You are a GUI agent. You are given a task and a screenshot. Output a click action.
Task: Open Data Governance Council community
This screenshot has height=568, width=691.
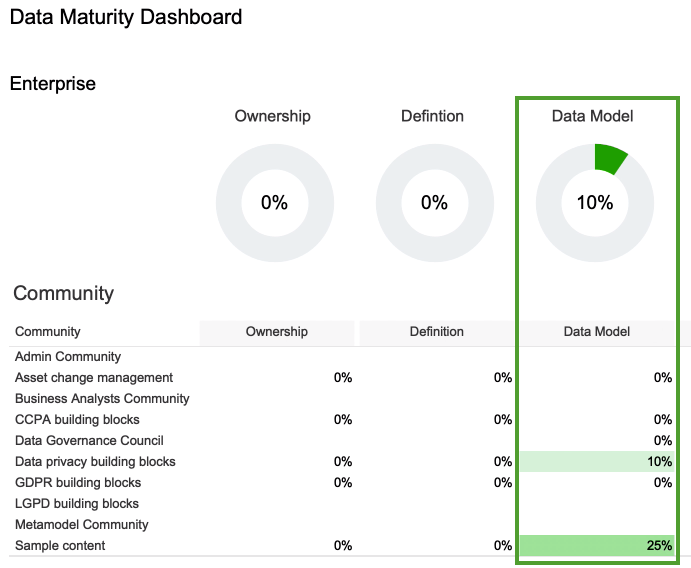(89, 441)
